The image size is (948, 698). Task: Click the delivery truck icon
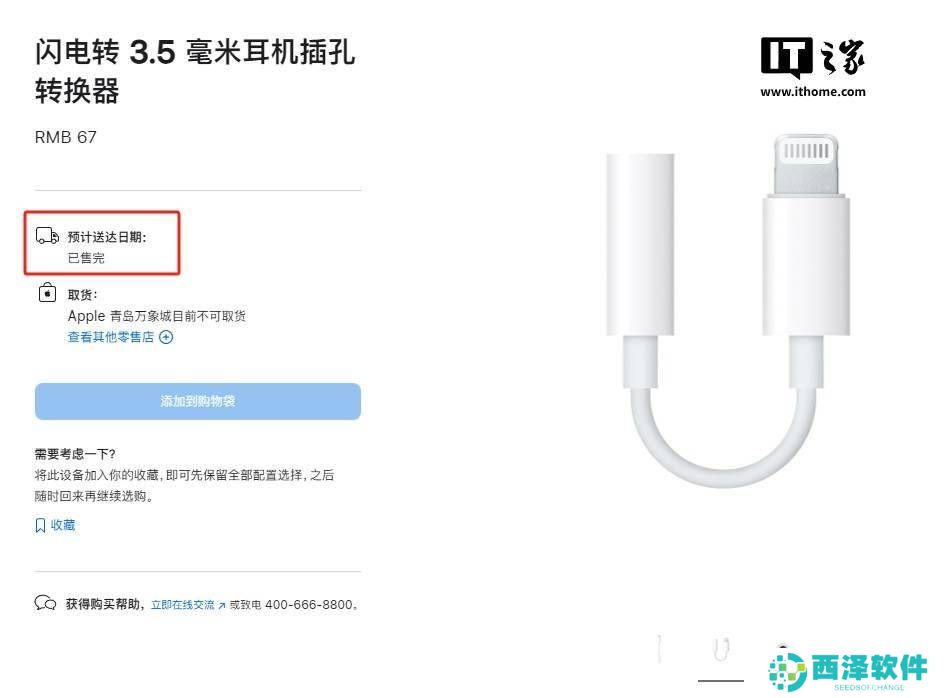click(47, 235)
